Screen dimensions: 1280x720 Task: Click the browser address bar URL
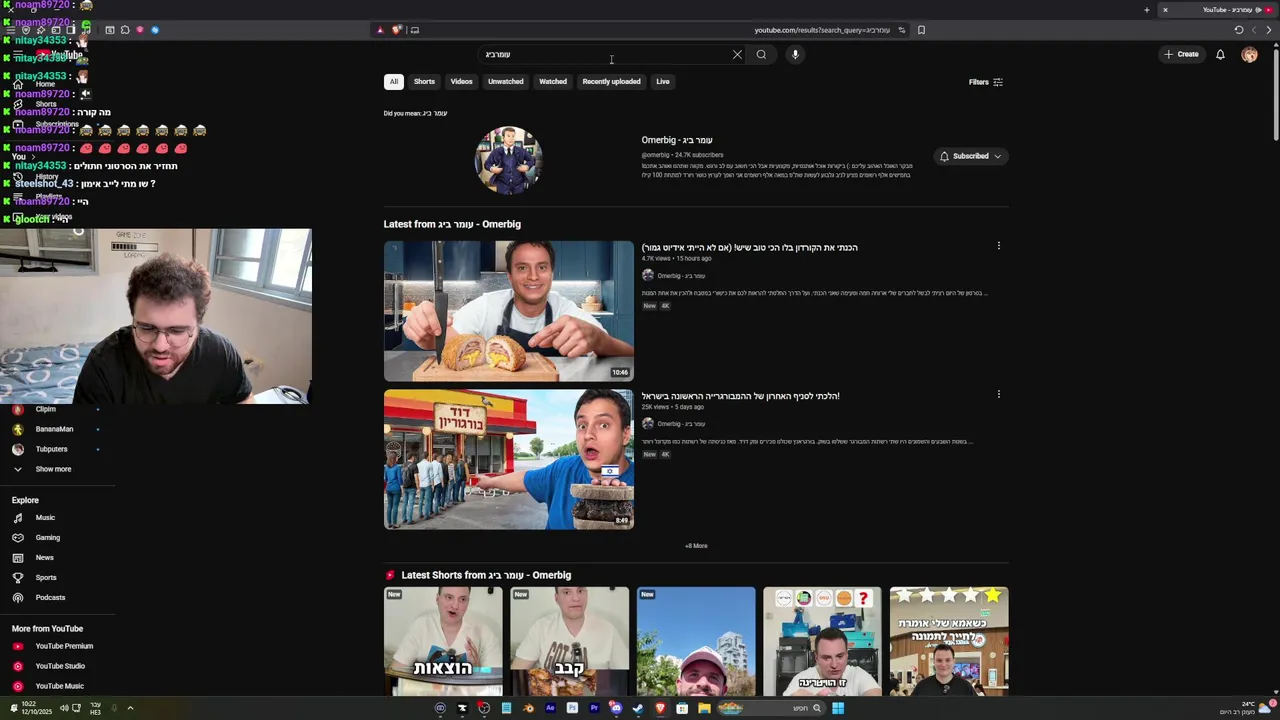822,30
